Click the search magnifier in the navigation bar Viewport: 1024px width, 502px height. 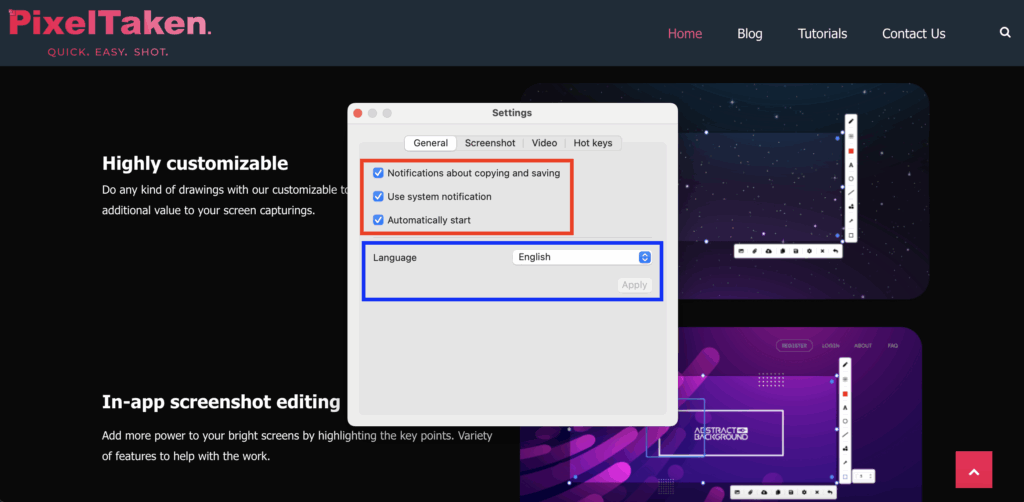[x=1005, y=33]
